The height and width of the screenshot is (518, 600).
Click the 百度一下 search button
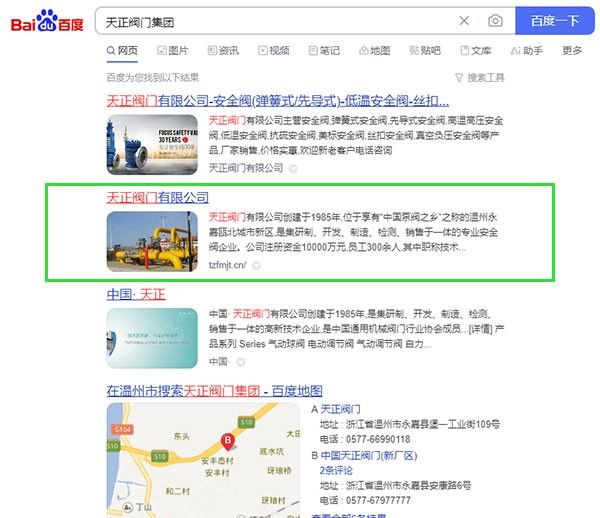(x=554, y=21)
